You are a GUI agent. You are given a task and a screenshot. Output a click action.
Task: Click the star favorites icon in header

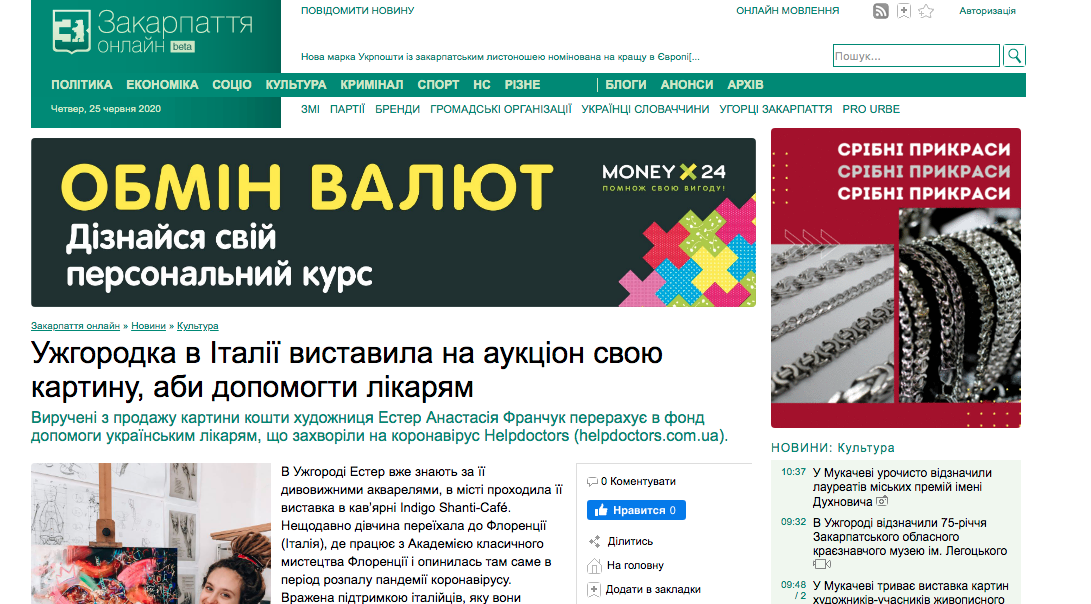click(926, 11)
